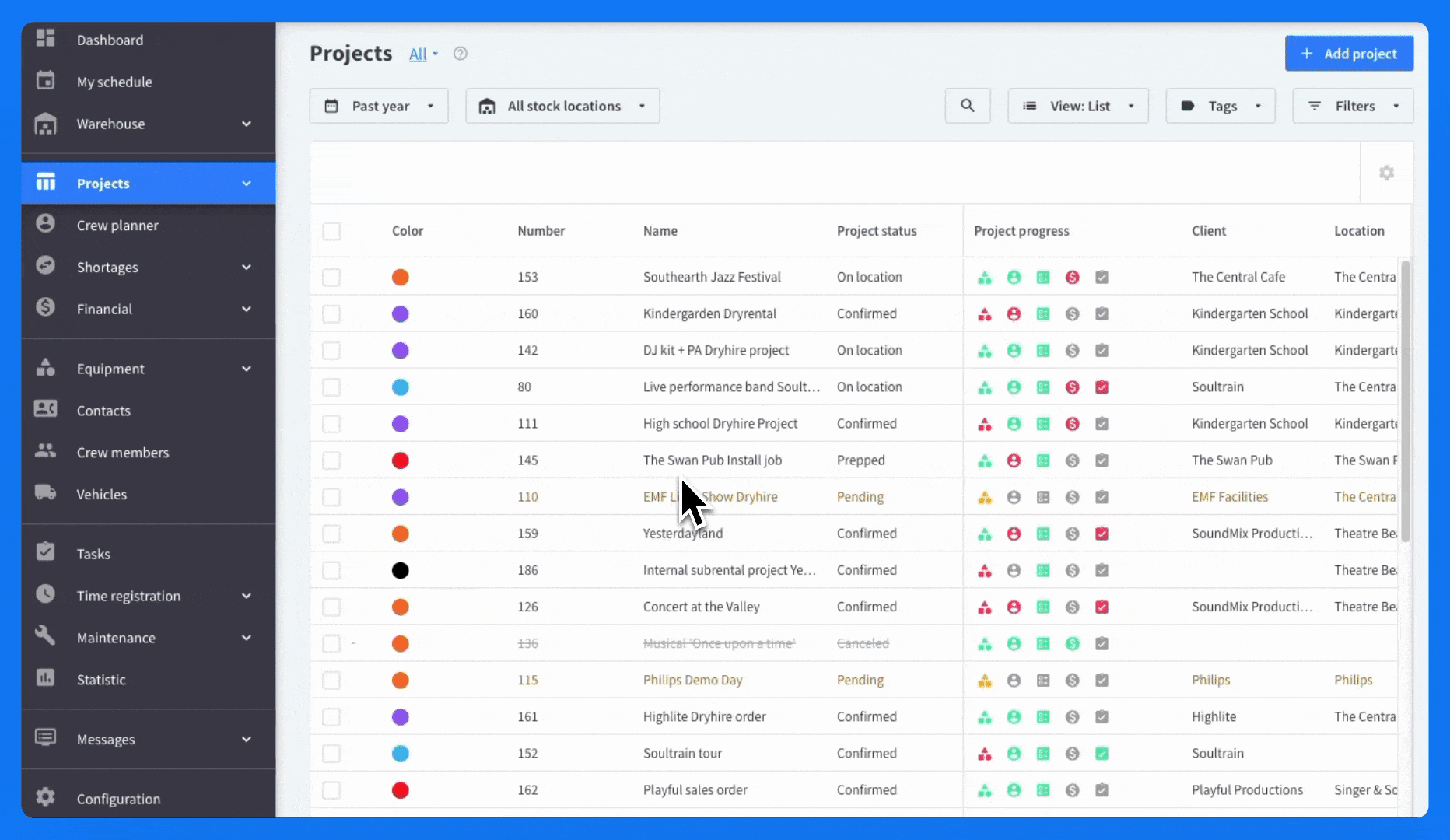The height and width of the screenshot is (840, 1450).
Task: Click the Contacts card icon
Action: (x=46, y=409)
